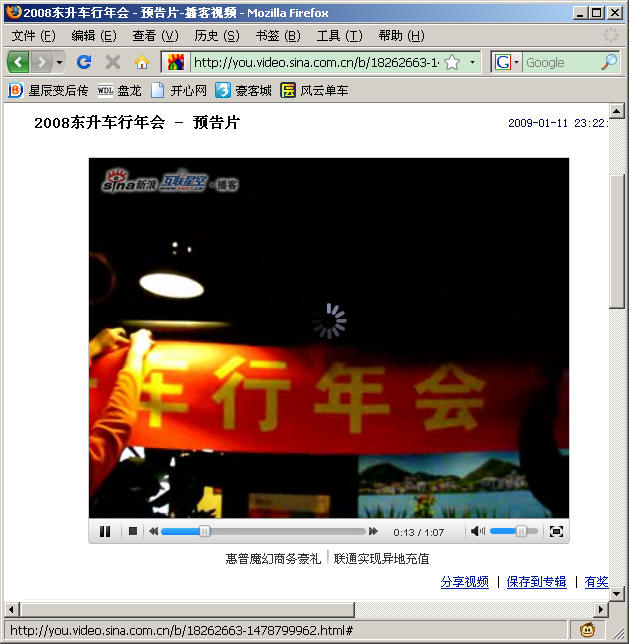Bookmark this page with the star icon
The width and height of the screenshot is (629, 644).
(x=452, y=62)
